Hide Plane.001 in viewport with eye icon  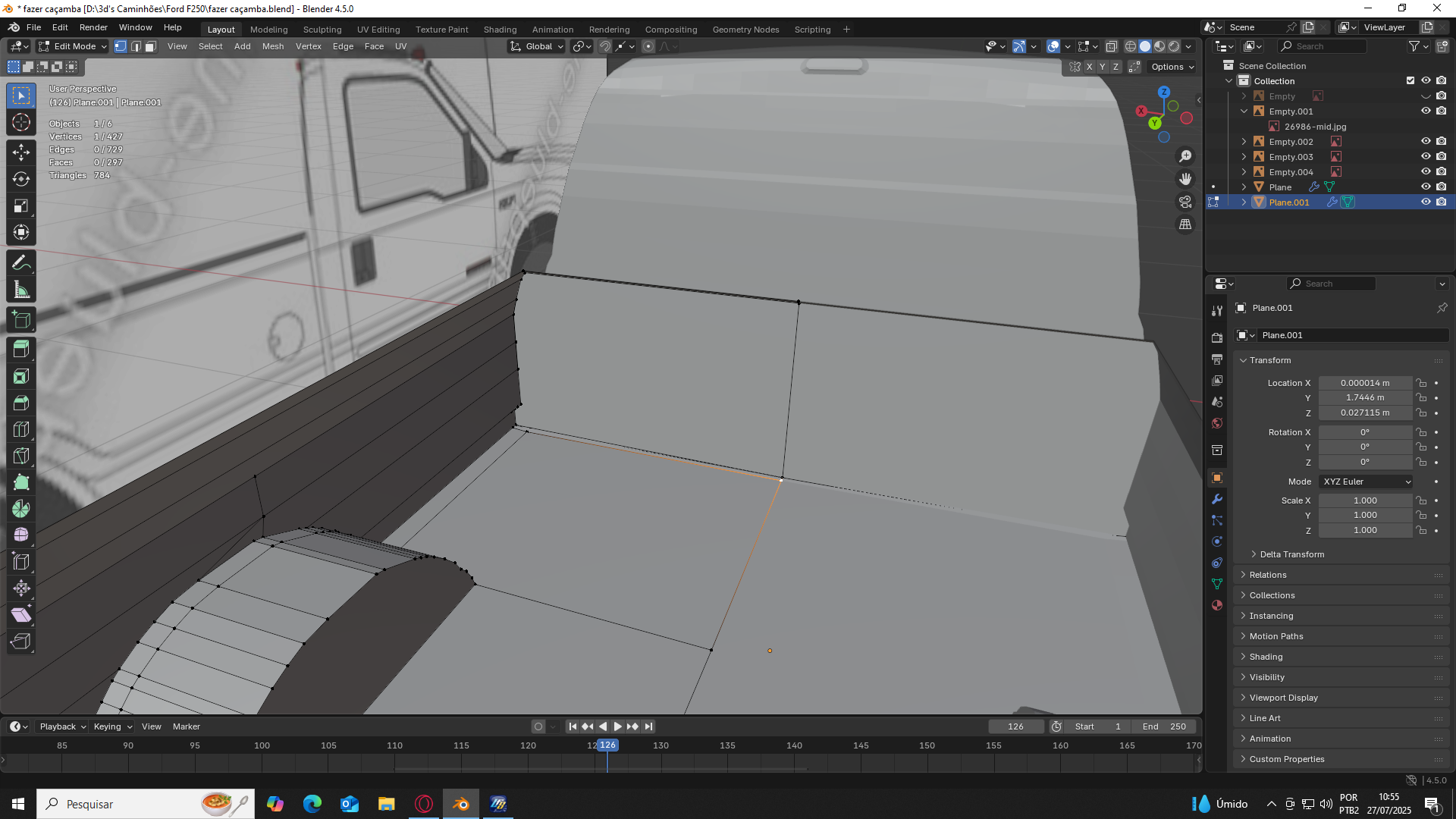pos(1426,202)
